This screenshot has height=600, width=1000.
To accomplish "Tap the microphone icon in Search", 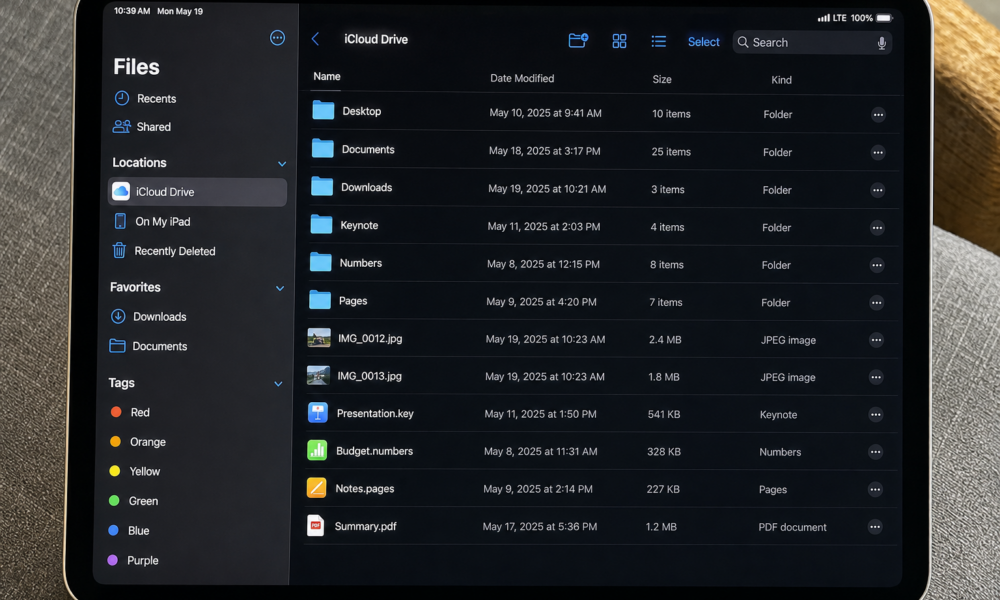I will (881, 43).
